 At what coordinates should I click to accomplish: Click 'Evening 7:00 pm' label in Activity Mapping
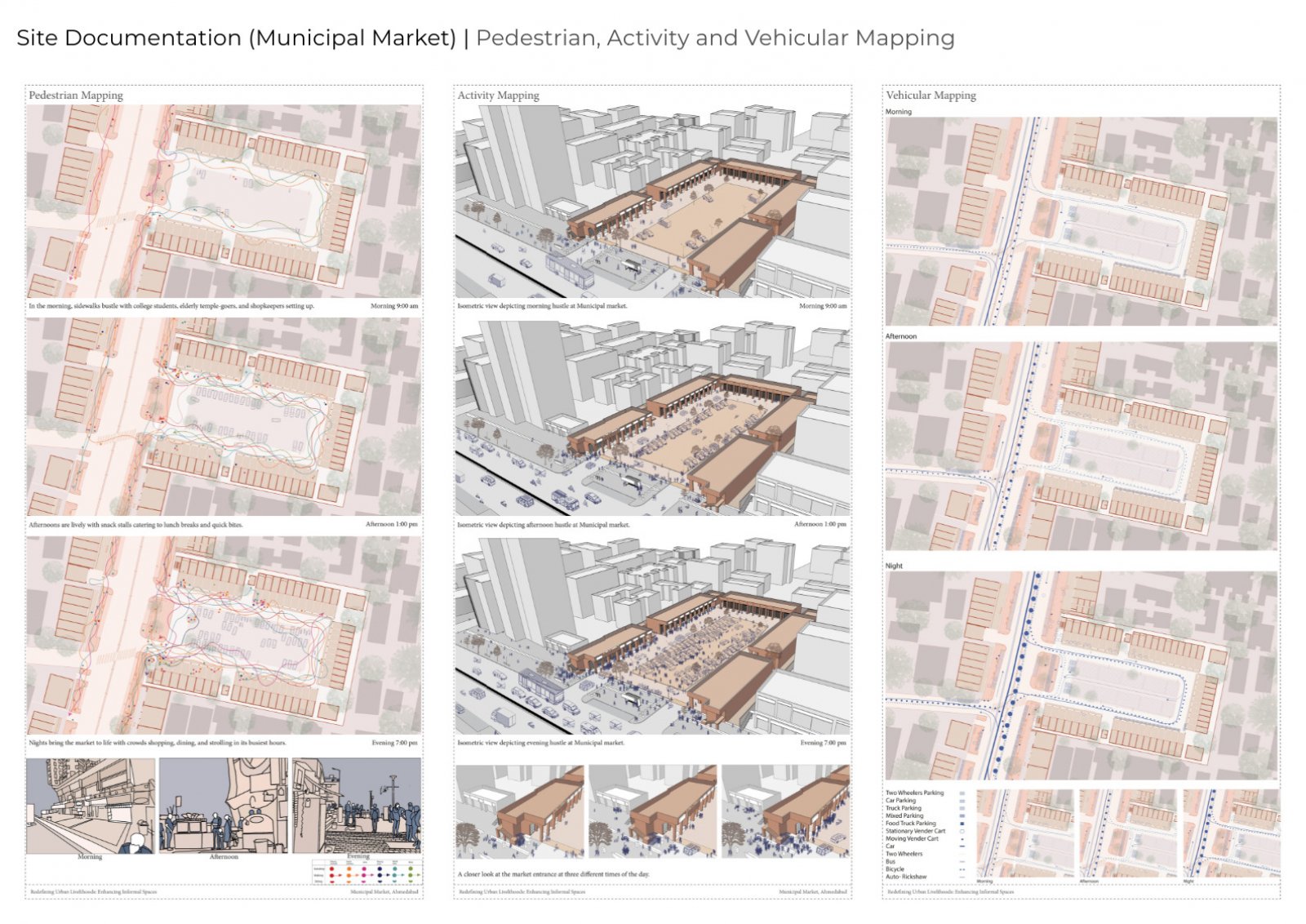823,743
